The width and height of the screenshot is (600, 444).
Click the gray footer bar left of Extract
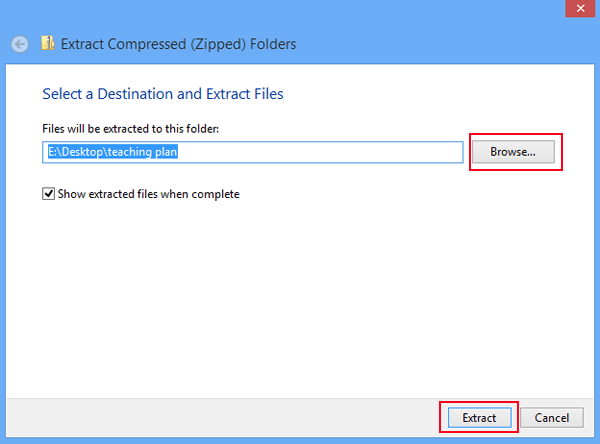(x=222, y=418)
